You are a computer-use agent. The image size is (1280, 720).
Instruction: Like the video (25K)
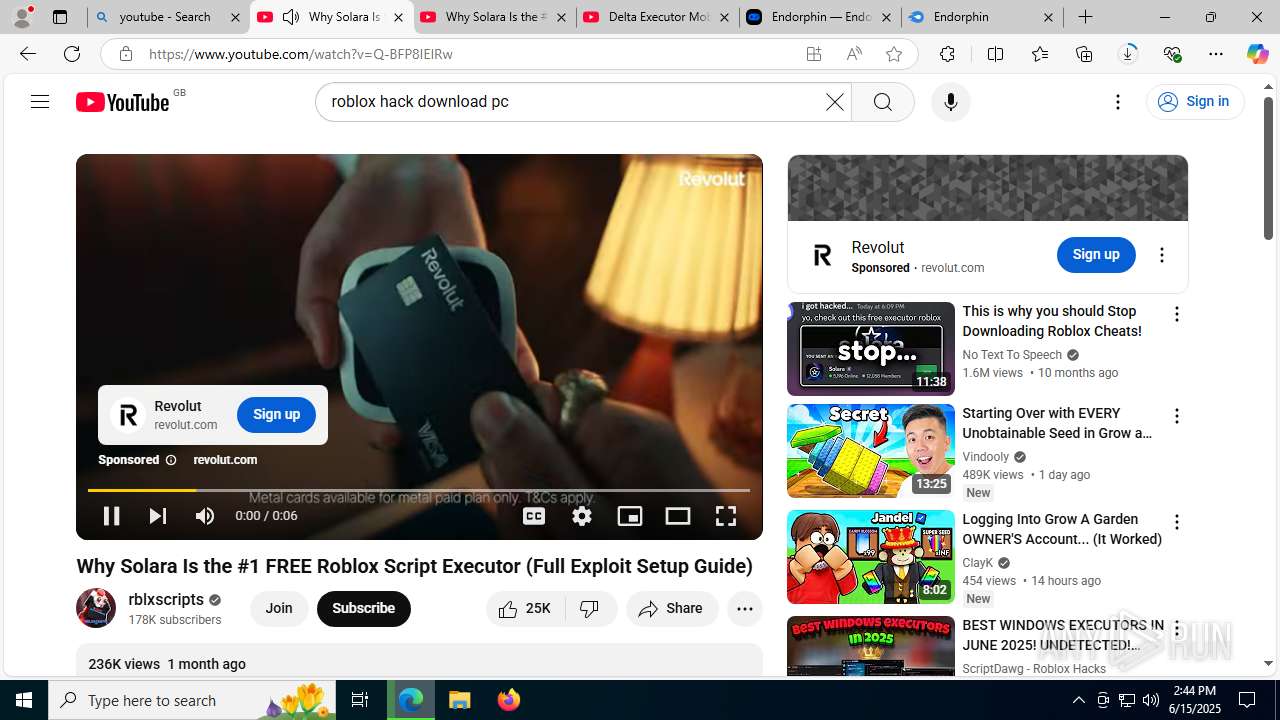[x=525, y=608]
